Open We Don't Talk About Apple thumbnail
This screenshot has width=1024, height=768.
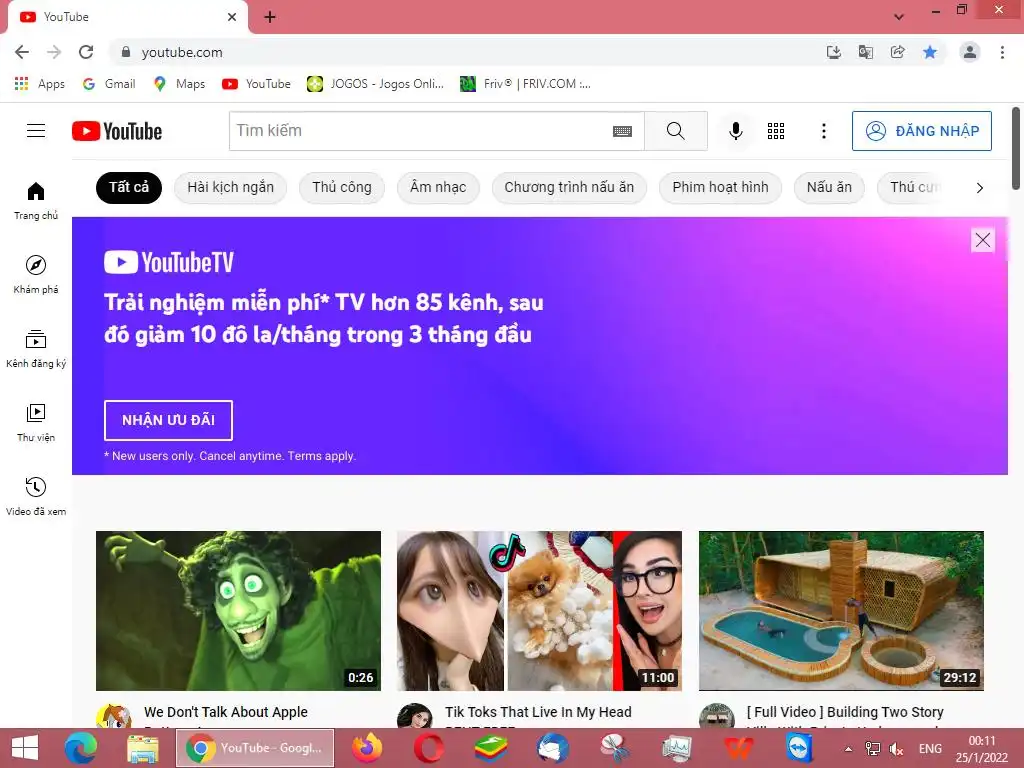tap(238, 611)
